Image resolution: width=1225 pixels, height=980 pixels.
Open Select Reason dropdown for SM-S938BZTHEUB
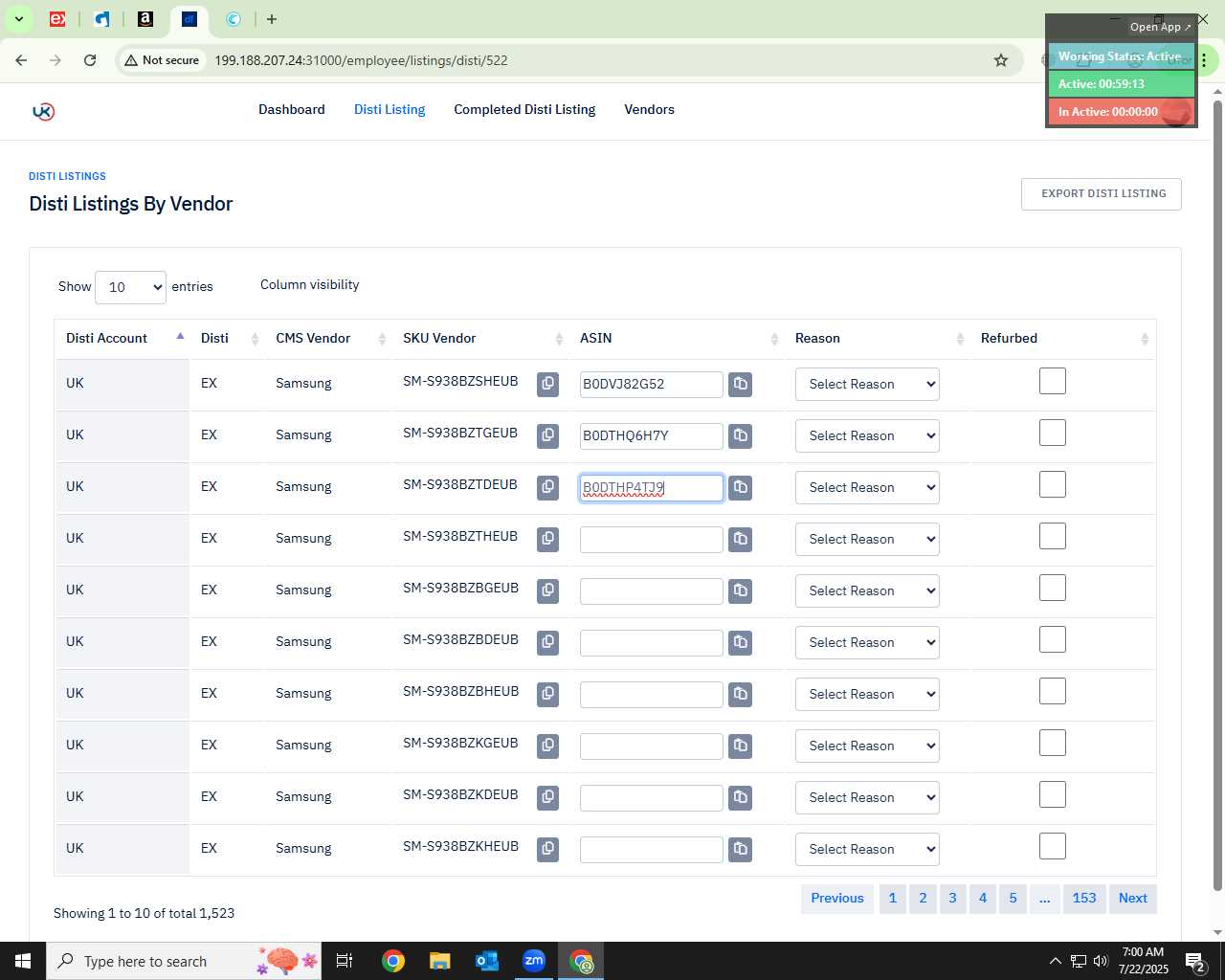tap(867, 539)
